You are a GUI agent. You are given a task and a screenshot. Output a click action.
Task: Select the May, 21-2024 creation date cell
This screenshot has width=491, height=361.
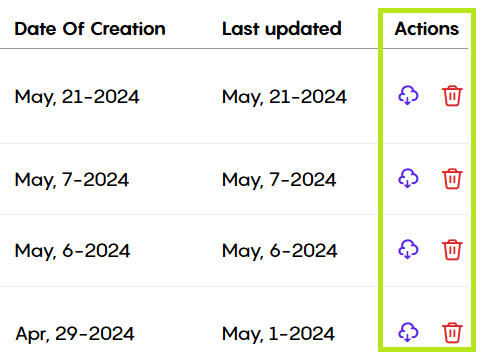(77, 97)
